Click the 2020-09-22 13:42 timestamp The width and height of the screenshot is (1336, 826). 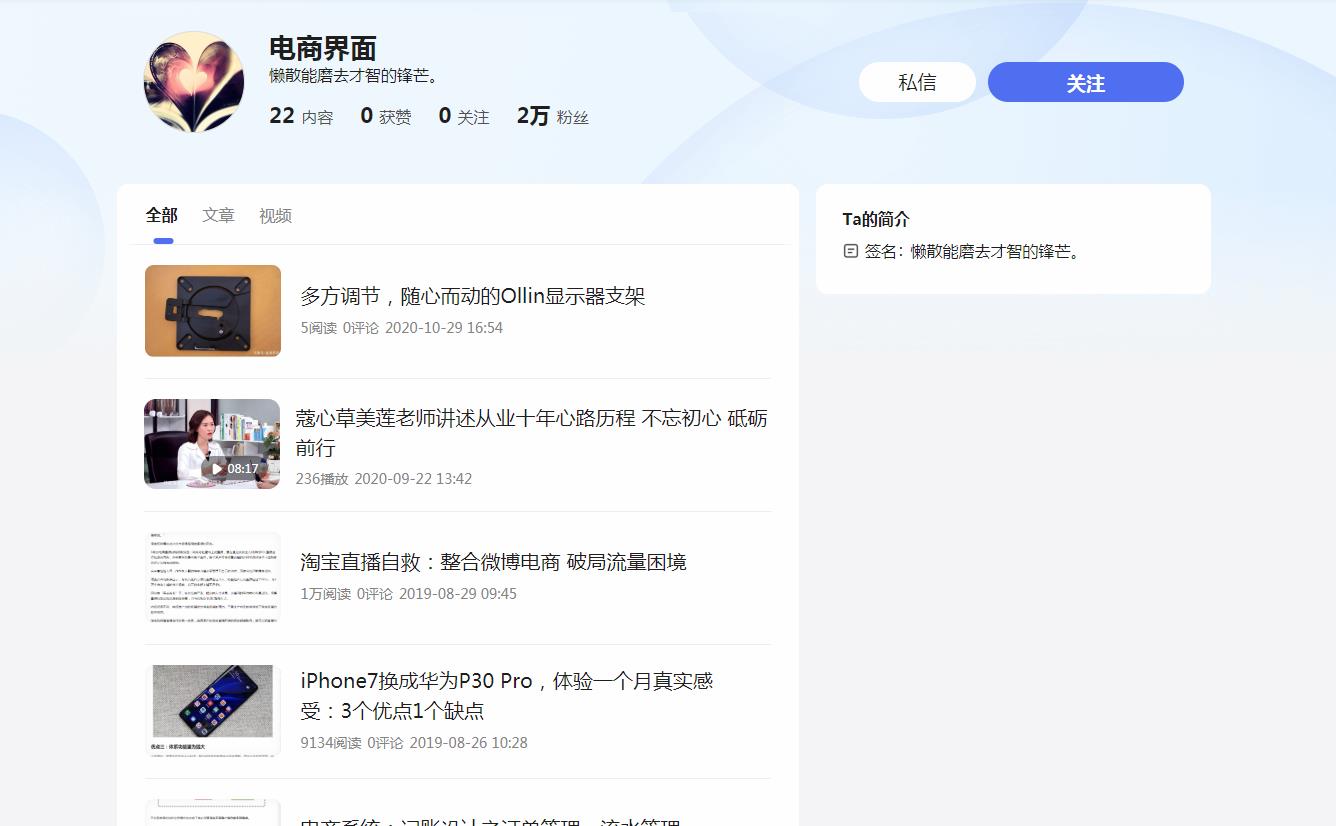click(413, 478)
